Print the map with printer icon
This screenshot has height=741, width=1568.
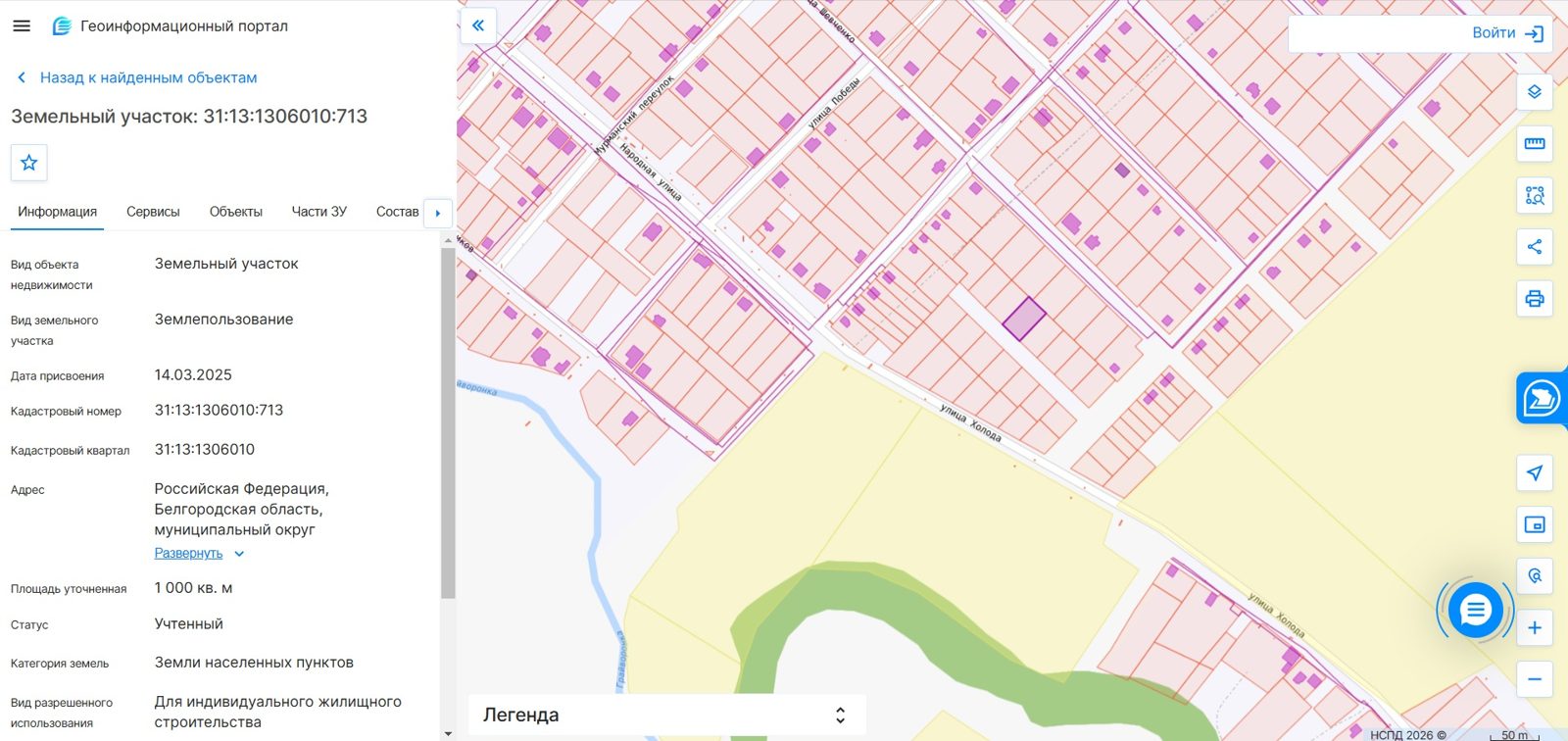pos(1535,298)
